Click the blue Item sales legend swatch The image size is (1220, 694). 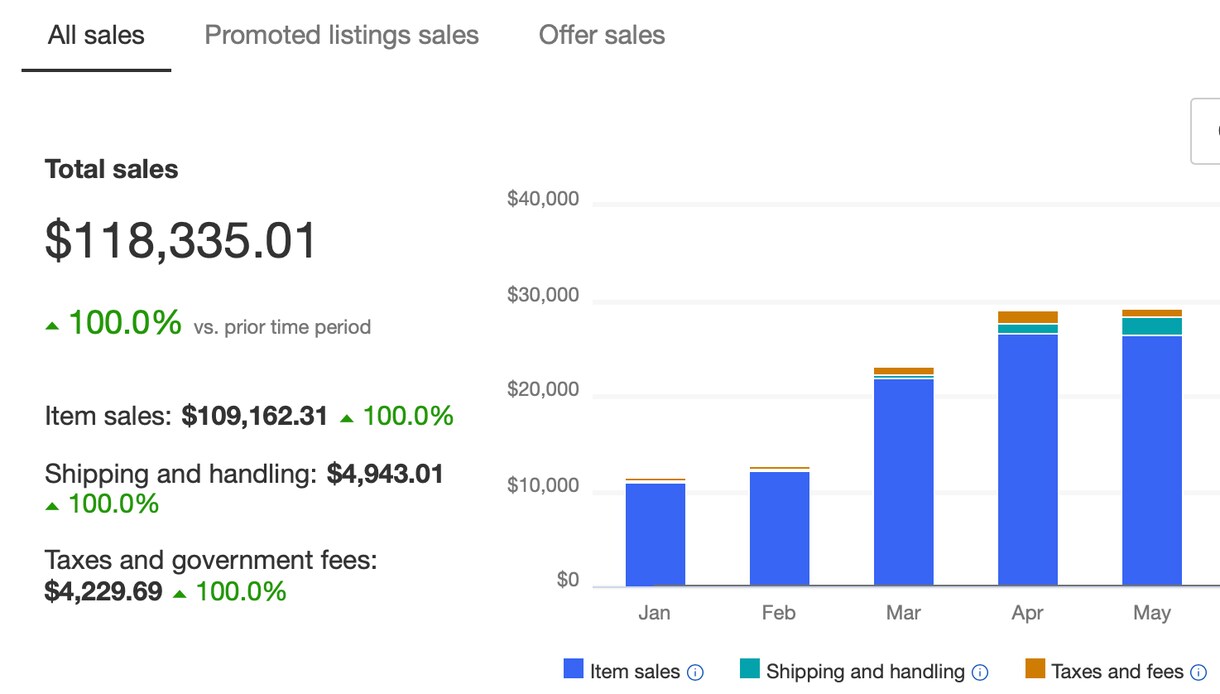coord(574,670)
